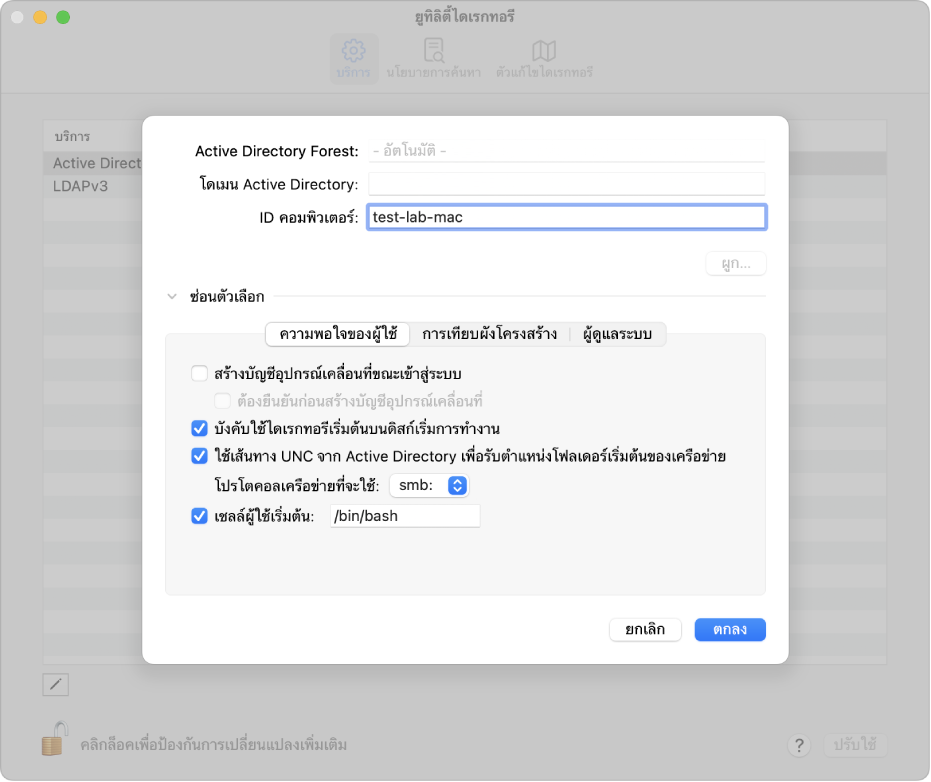The image size is (931, 782).
Task: Click the ยกเลิก cancel button
Action: (x=645, y=629)
